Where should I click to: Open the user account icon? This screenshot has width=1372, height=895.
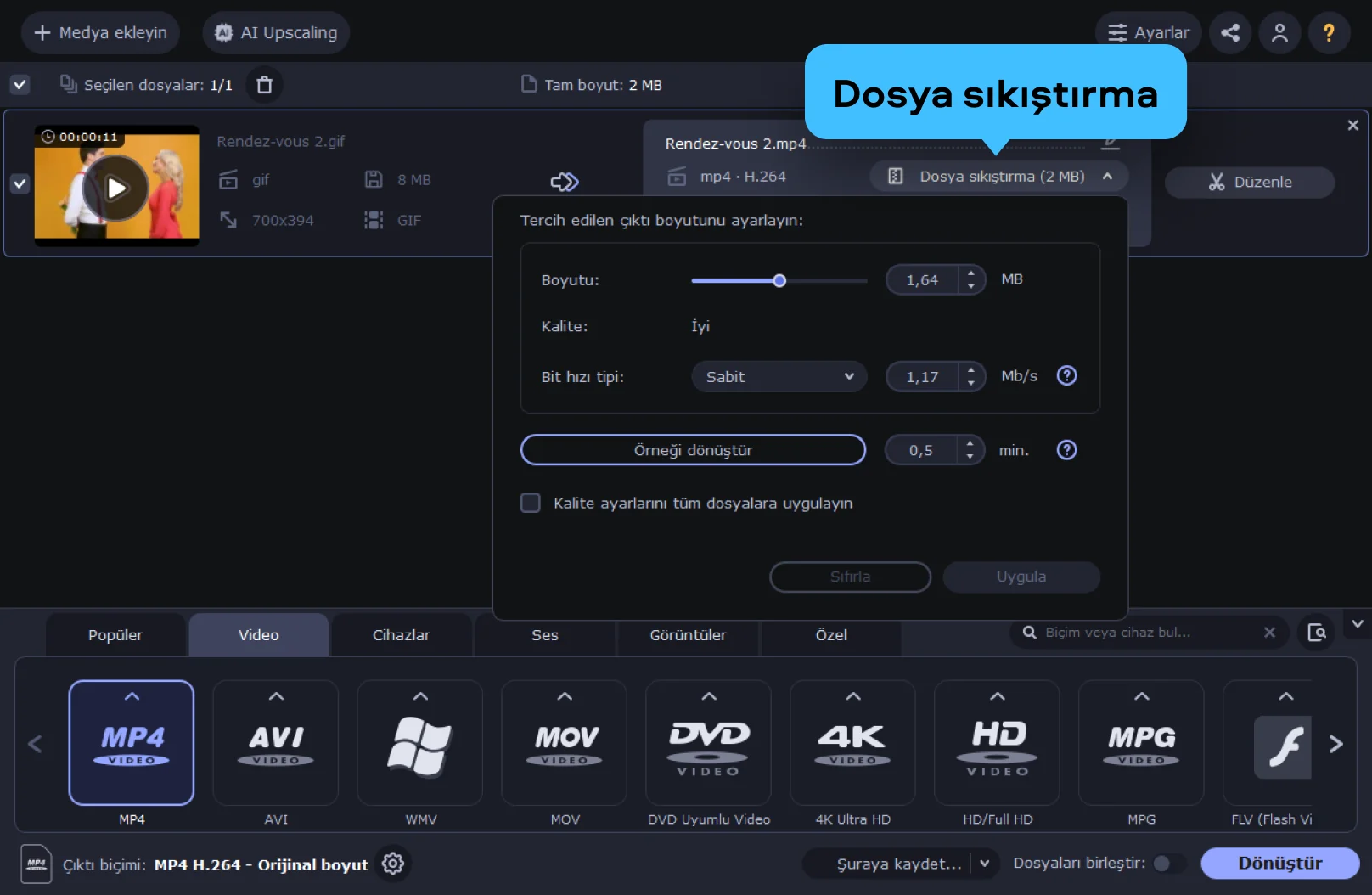coord(1279,33)
